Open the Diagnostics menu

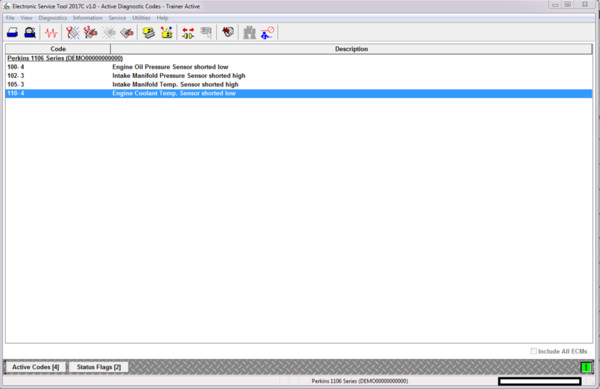52,18
